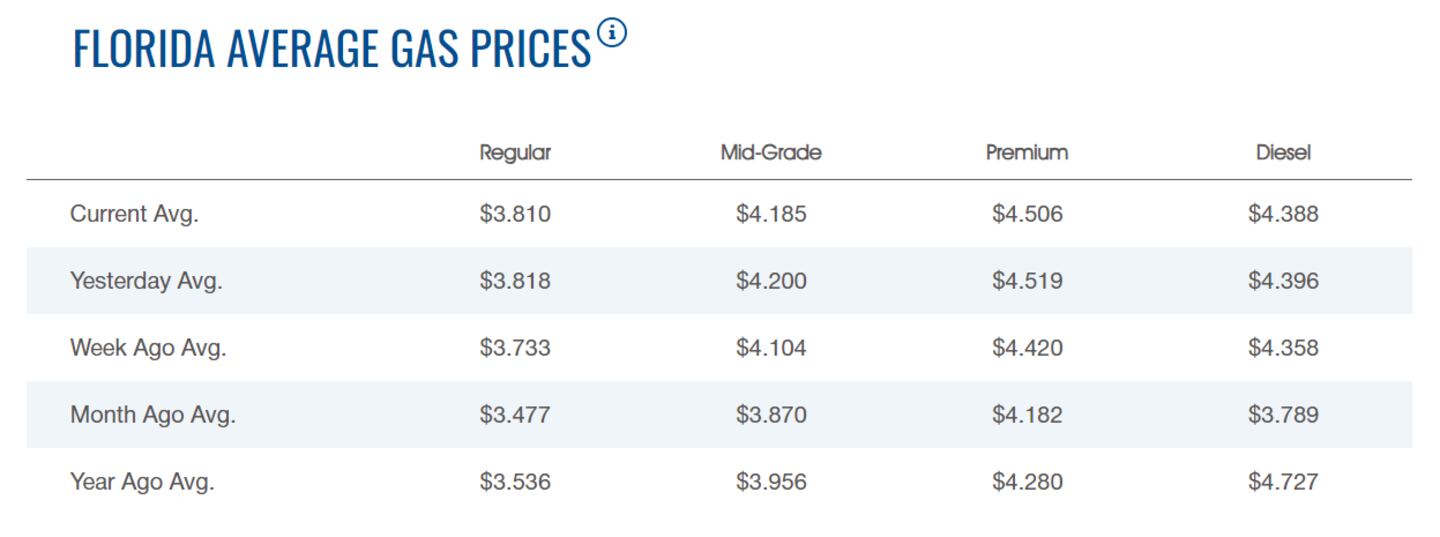Click the info icon beside the title

[612, 33]
